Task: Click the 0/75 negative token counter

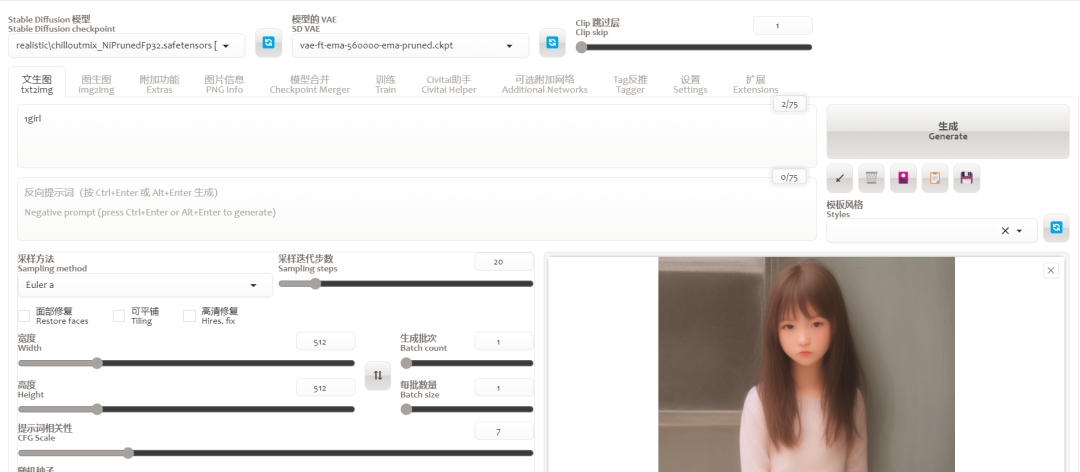Action: tap(789, 177)
